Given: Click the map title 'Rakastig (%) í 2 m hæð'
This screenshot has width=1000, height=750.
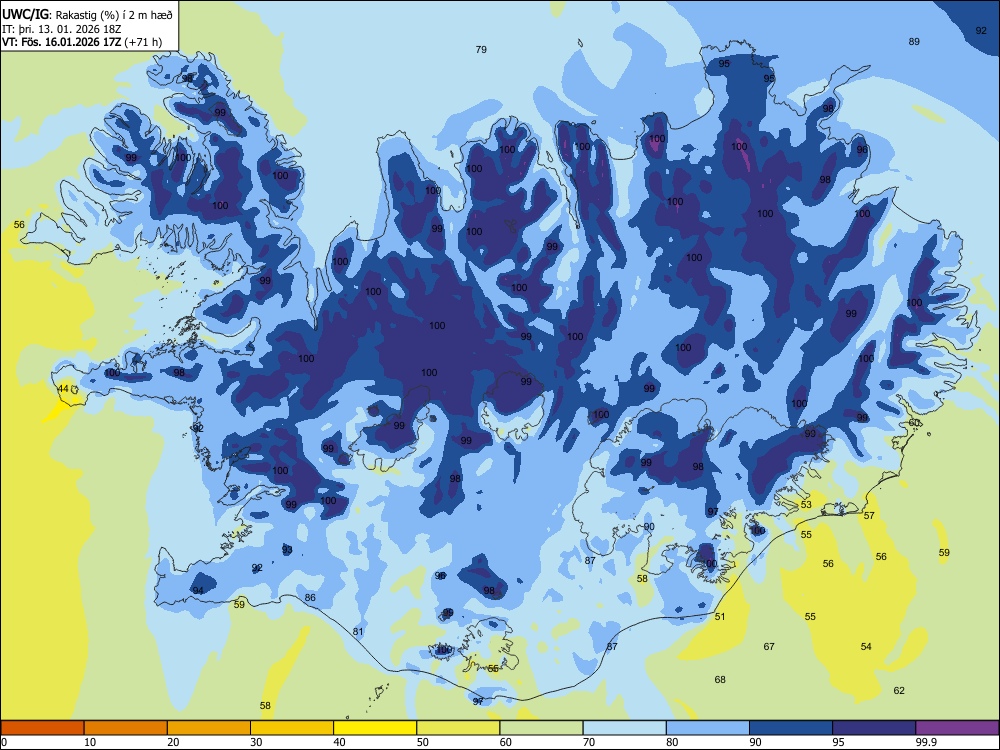Looking at the screenshot, I should point(114,15).
